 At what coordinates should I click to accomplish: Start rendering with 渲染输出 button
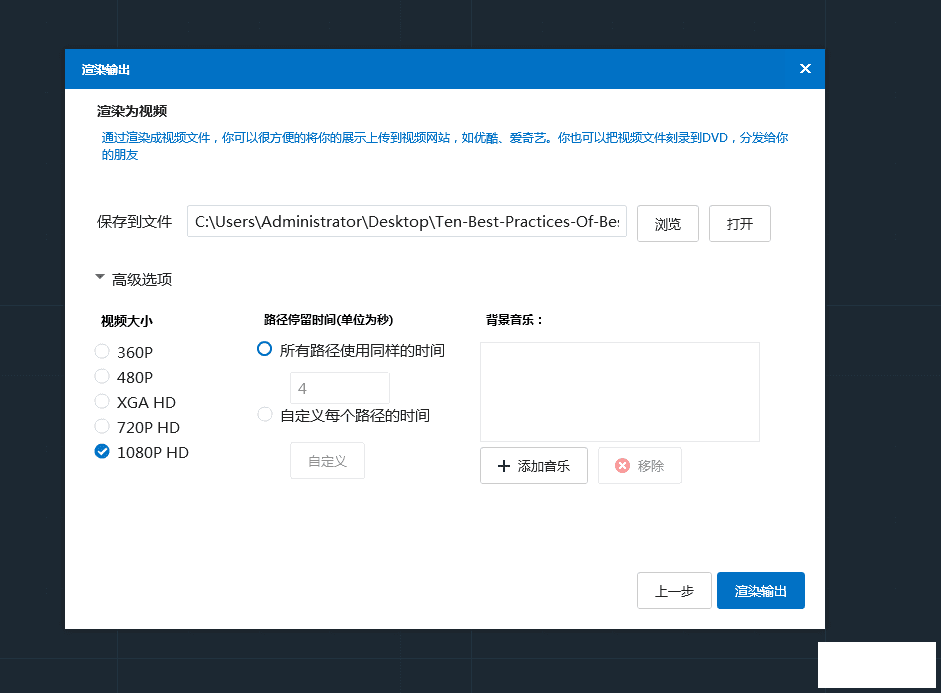click(761, 591)
